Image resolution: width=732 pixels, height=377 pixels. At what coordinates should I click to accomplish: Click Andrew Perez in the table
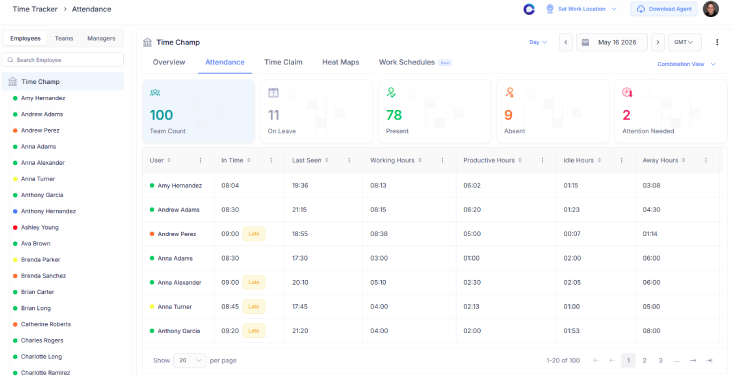(176, 234)
